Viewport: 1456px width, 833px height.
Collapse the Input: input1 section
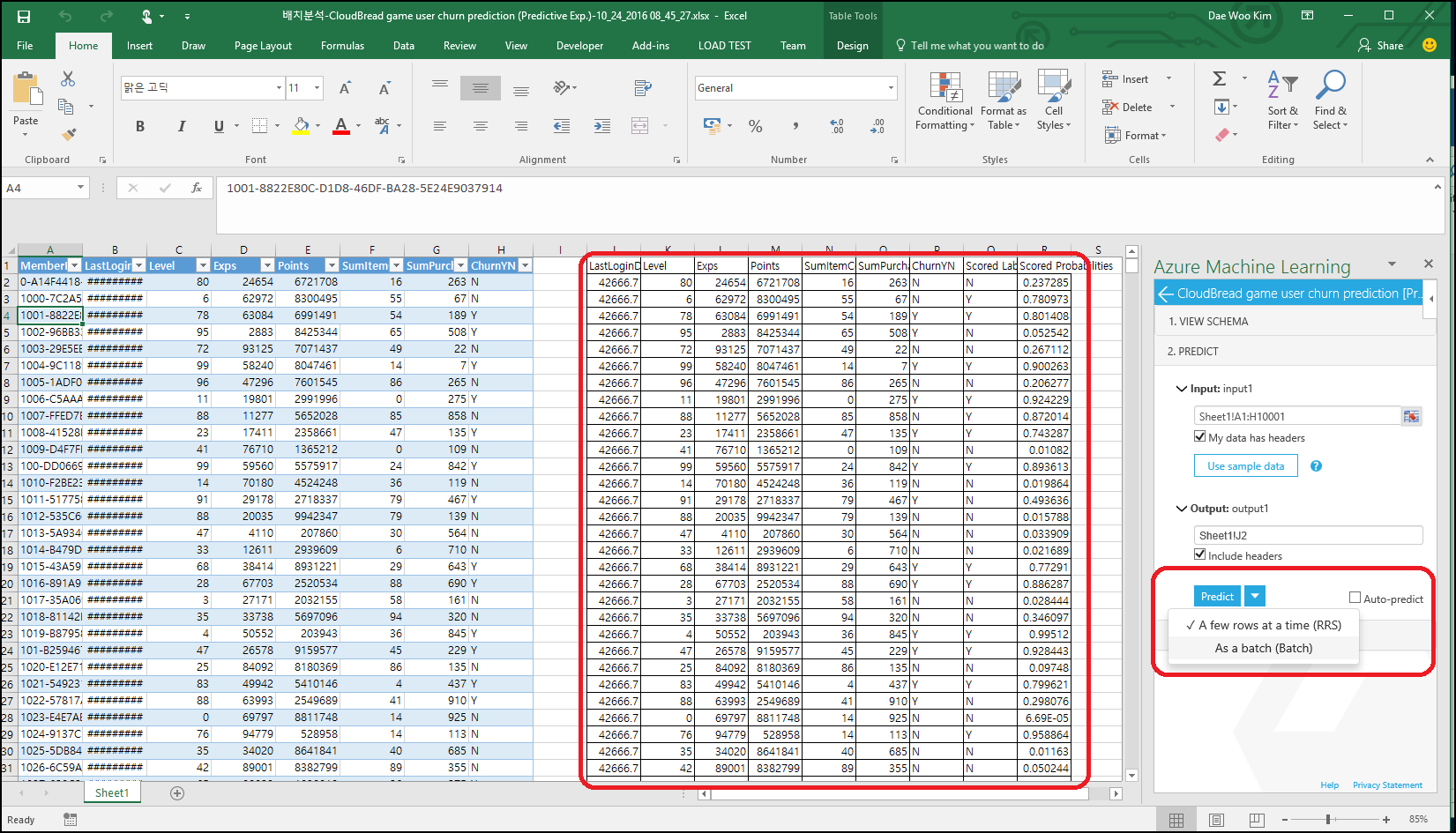(x=1182, y=389)
